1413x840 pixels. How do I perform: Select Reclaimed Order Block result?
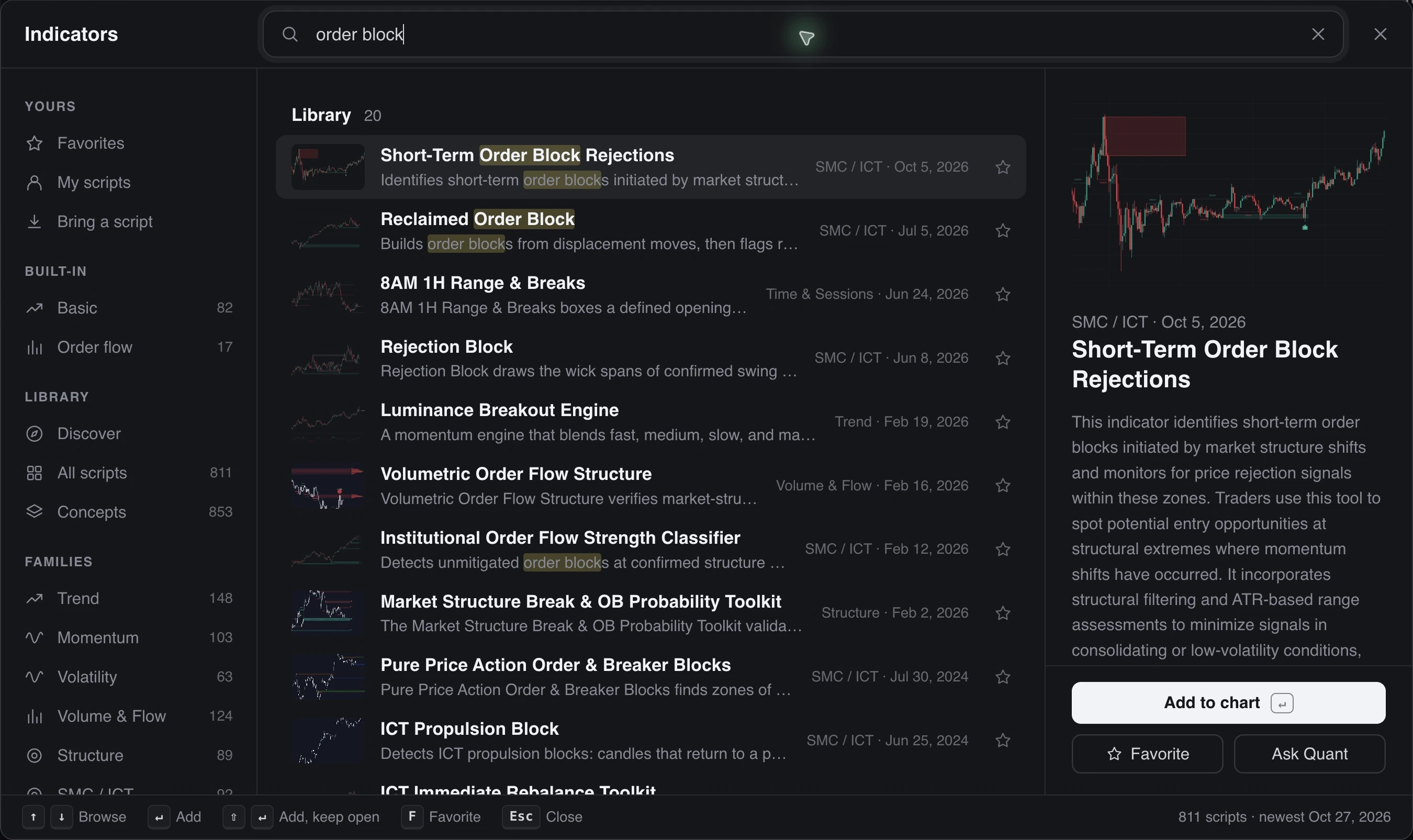pyautogui.click(x=651, y=230)
